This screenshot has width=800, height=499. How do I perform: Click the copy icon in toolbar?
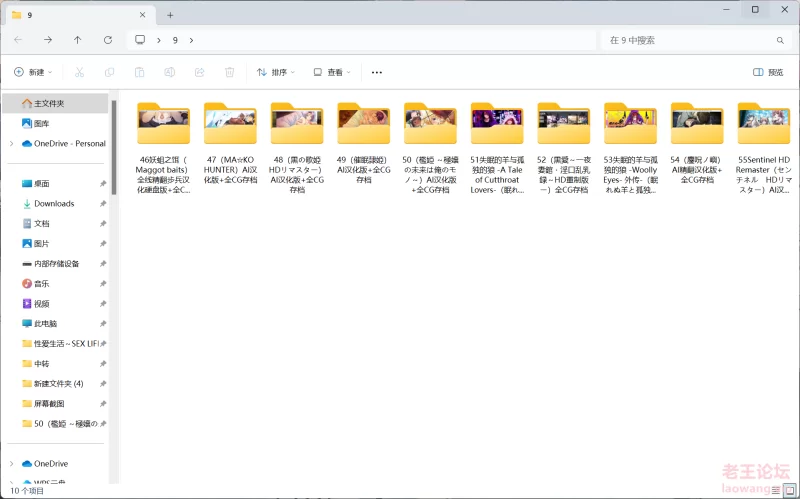coord(109,72)
